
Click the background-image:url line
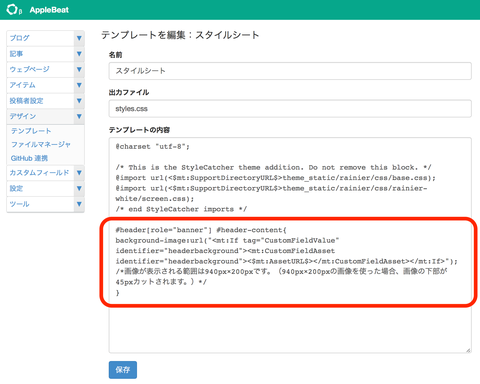[x=227, y=240]
